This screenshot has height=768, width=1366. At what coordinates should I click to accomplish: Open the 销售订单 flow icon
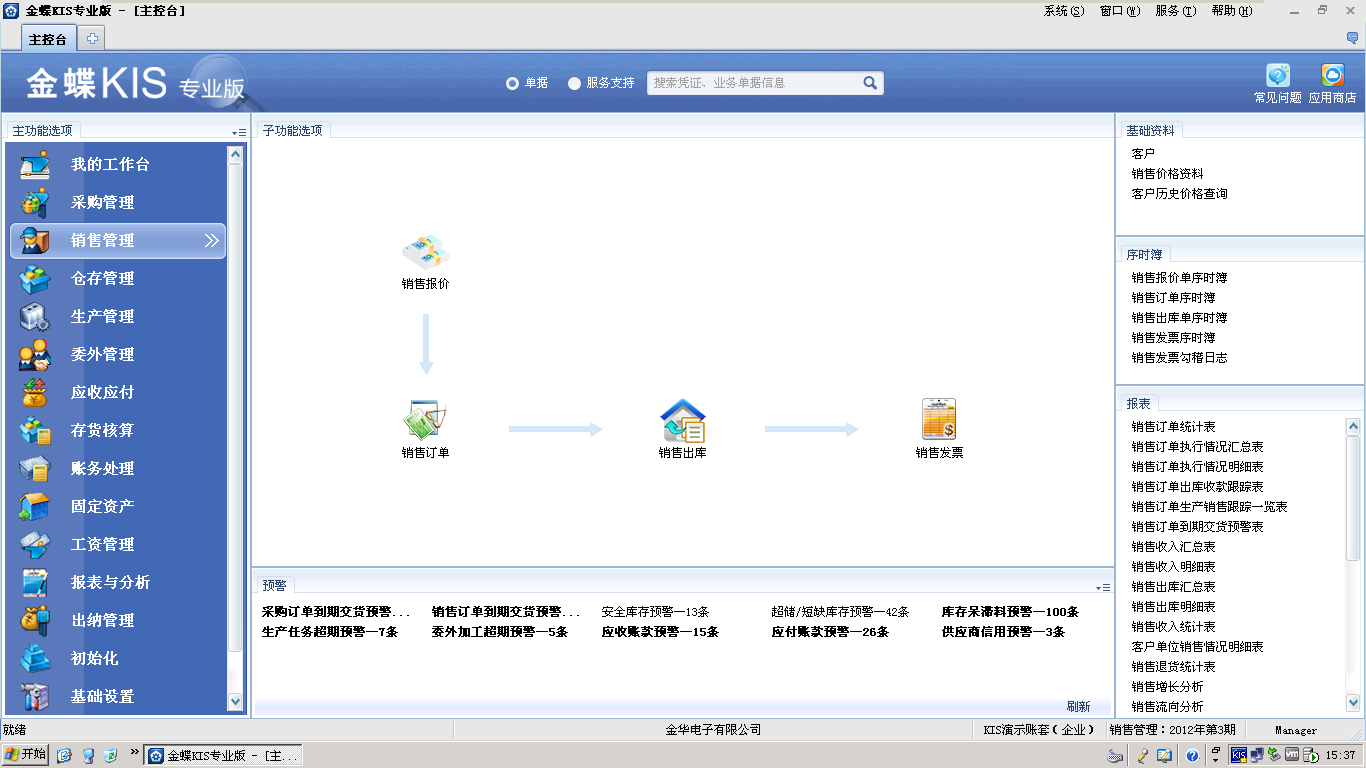tap(426, 420)
